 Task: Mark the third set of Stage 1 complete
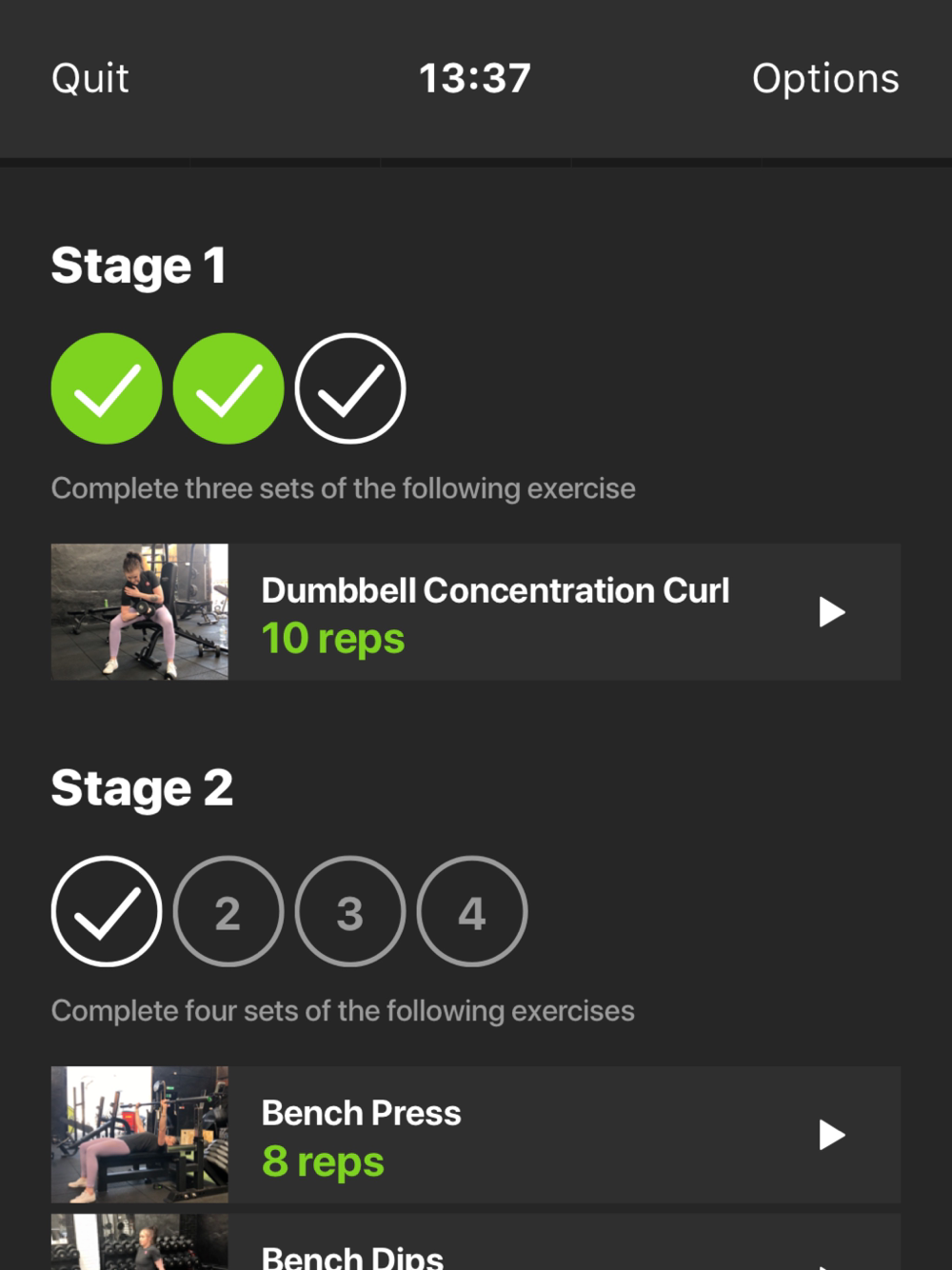(350, 388)
